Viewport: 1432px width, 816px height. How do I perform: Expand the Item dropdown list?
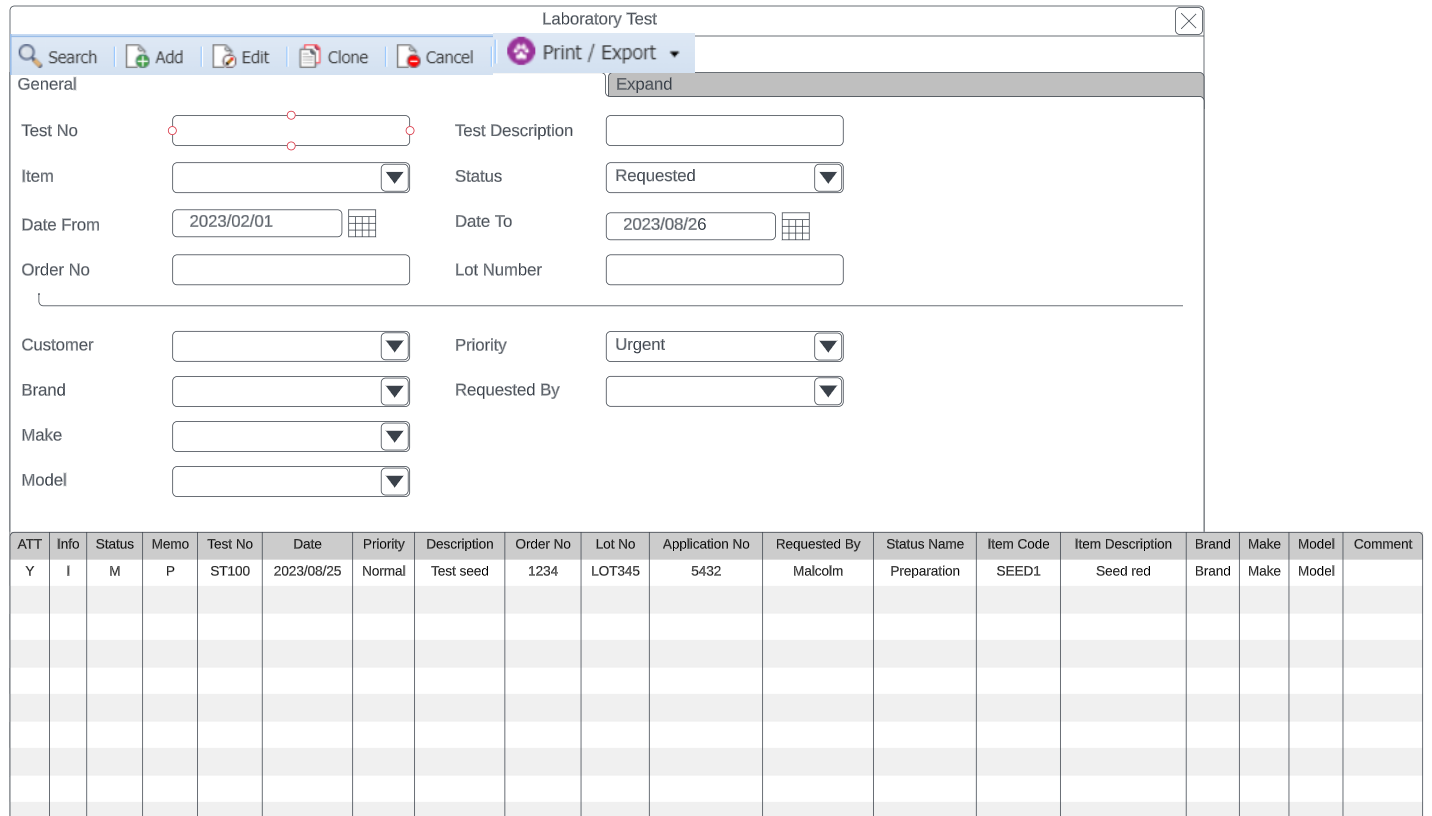pos(395,178)
